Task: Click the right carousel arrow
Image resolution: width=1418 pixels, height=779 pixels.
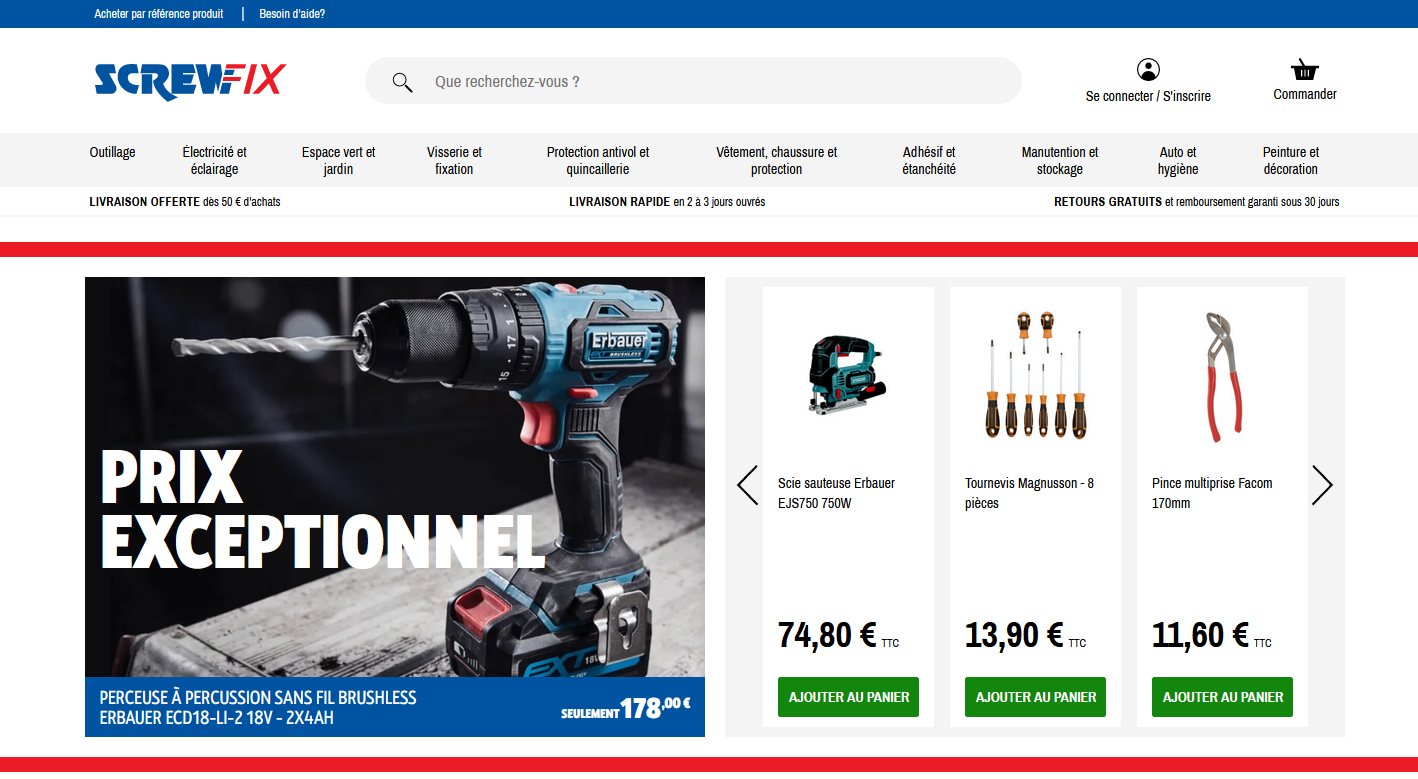Action: click(x=1322, y=484)
